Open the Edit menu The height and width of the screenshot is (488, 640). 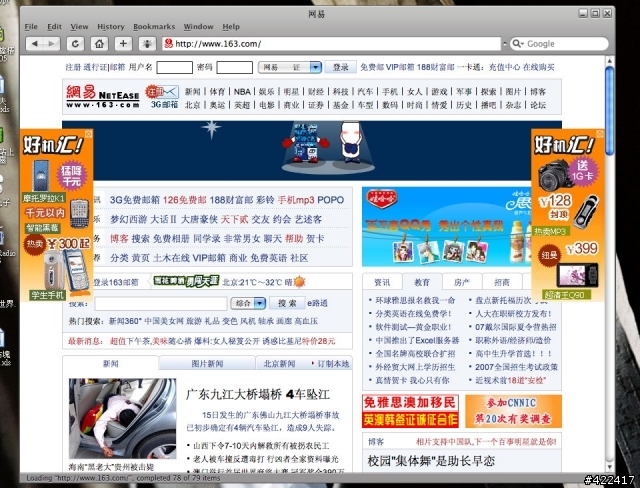[54, 27]
